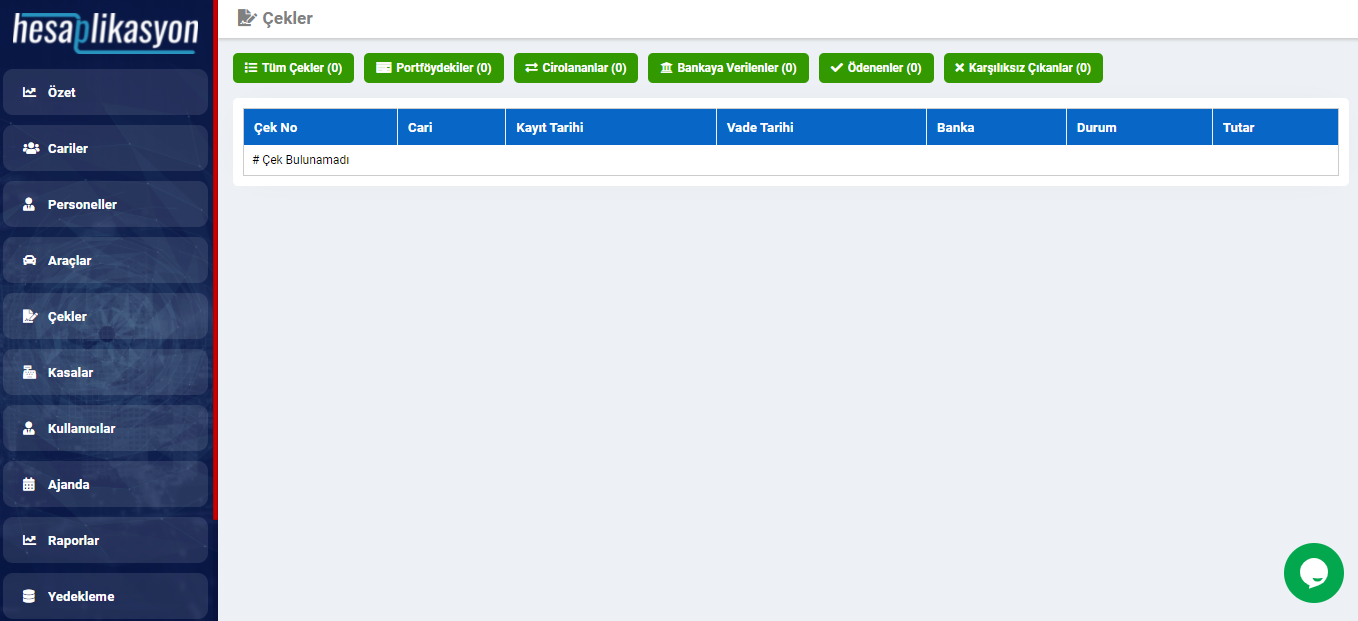Filter Bankaya Verilenler (0)
This screenshot has width=1358, height=621.
pos(728,68)
